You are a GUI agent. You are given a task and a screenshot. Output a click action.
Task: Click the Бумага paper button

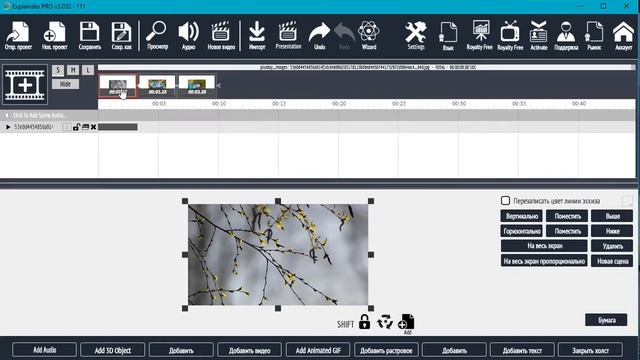click(x=606, y=320)
